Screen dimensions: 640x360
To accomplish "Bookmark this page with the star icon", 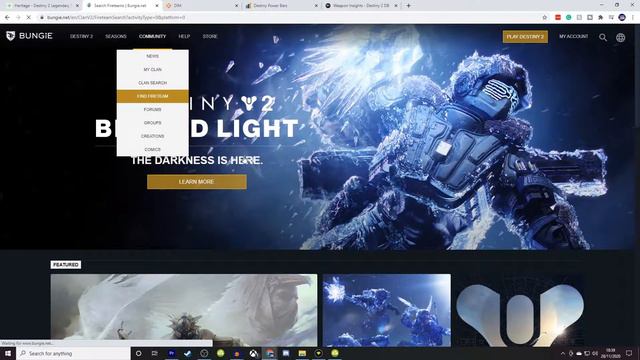I will pyautogui.click(x=544, y=18).
